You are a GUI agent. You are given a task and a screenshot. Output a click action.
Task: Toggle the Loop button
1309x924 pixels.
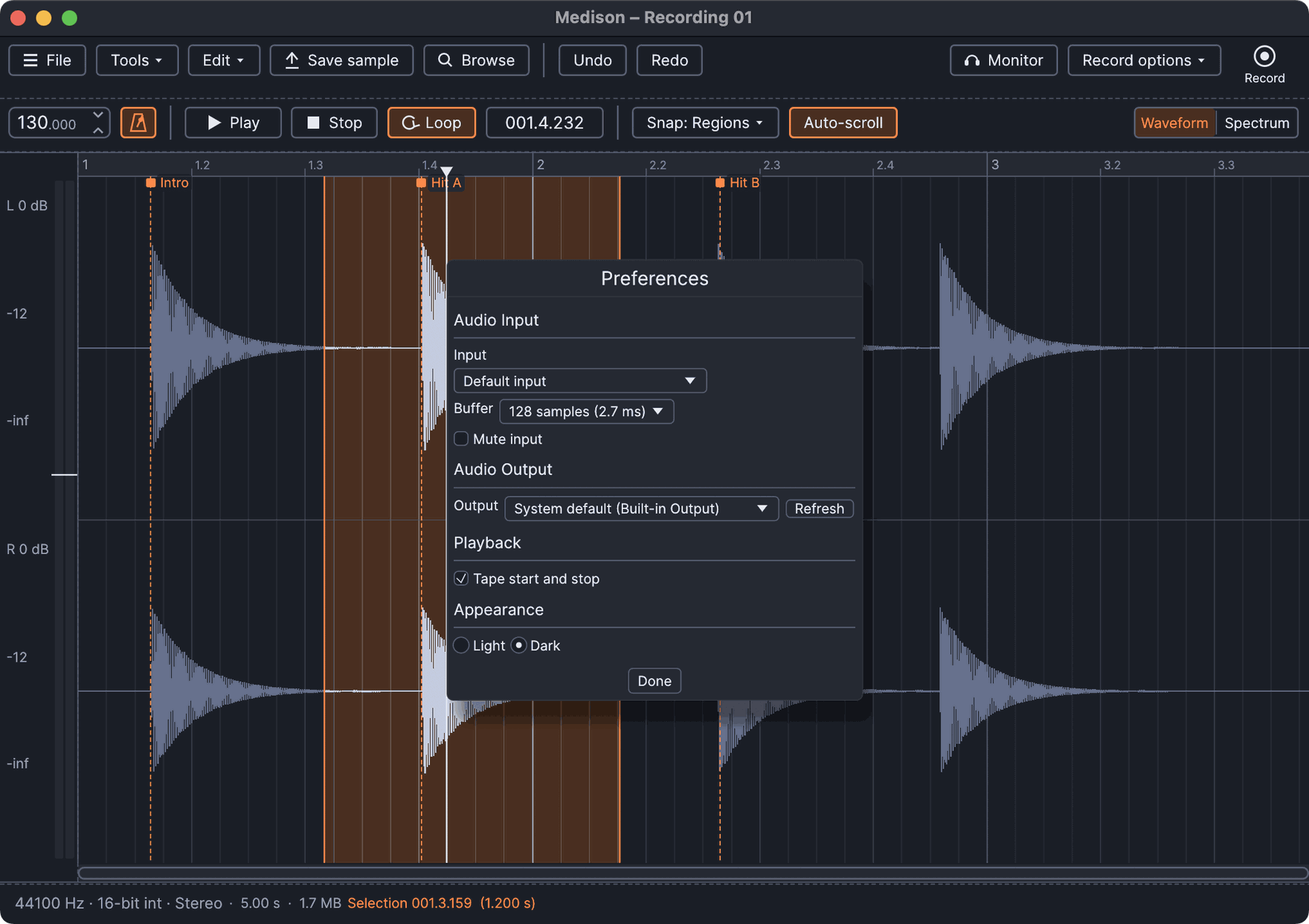click(x=431, y=123)
